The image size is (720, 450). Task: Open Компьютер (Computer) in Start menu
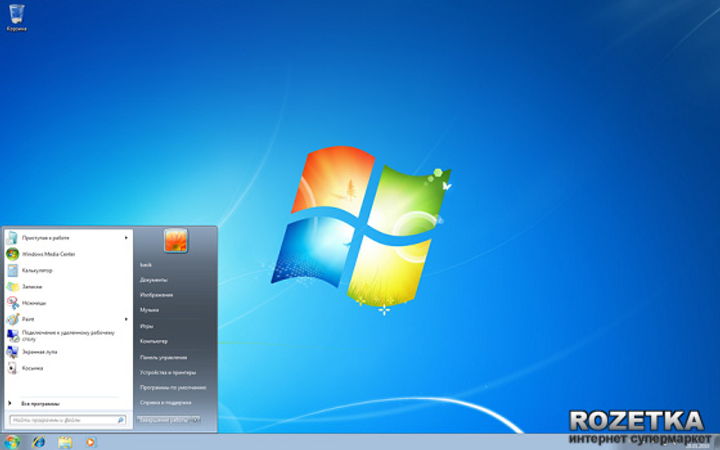pos(154,341)
